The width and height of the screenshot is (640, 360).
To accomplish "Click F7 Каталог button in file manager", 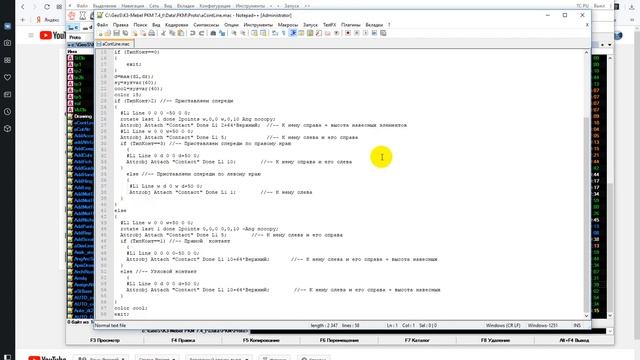I will (x=417, y=340).
